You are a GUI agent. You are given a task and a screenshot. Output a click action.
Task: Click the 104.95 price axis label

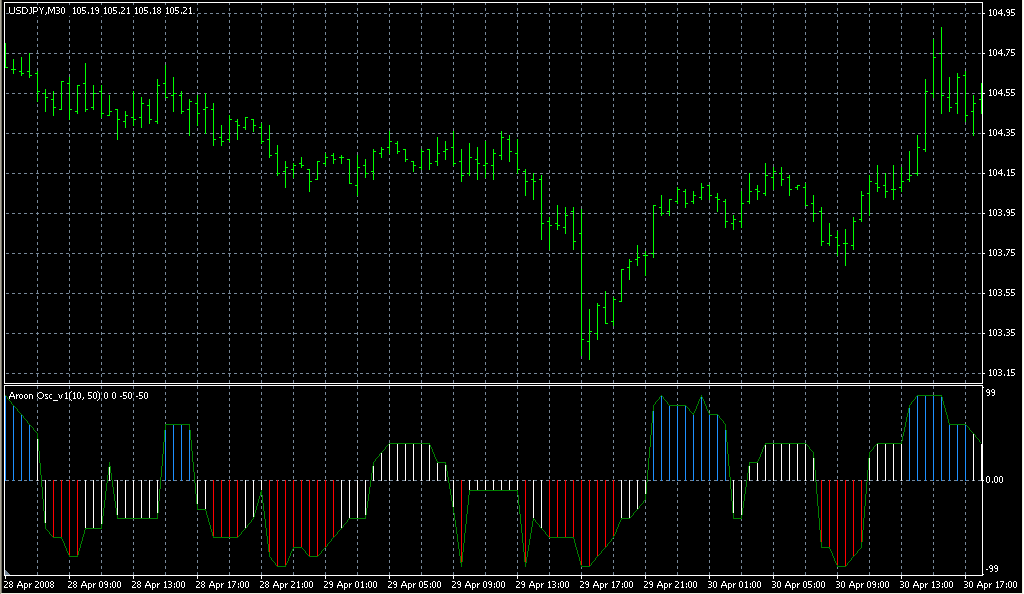point(1001,13)
